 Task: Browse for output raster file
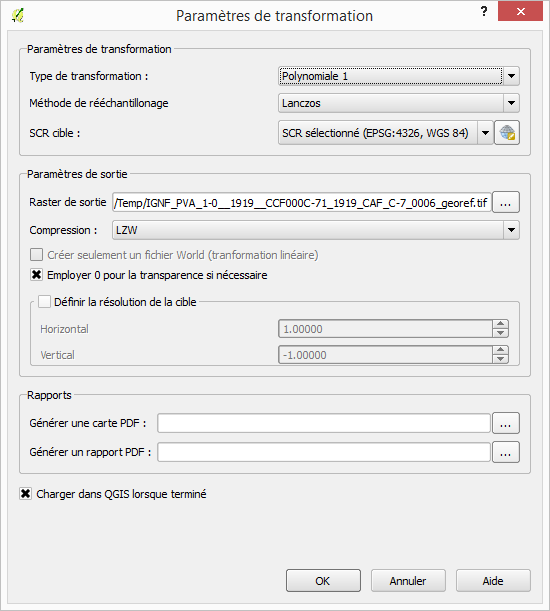click(x=506, y=202)
